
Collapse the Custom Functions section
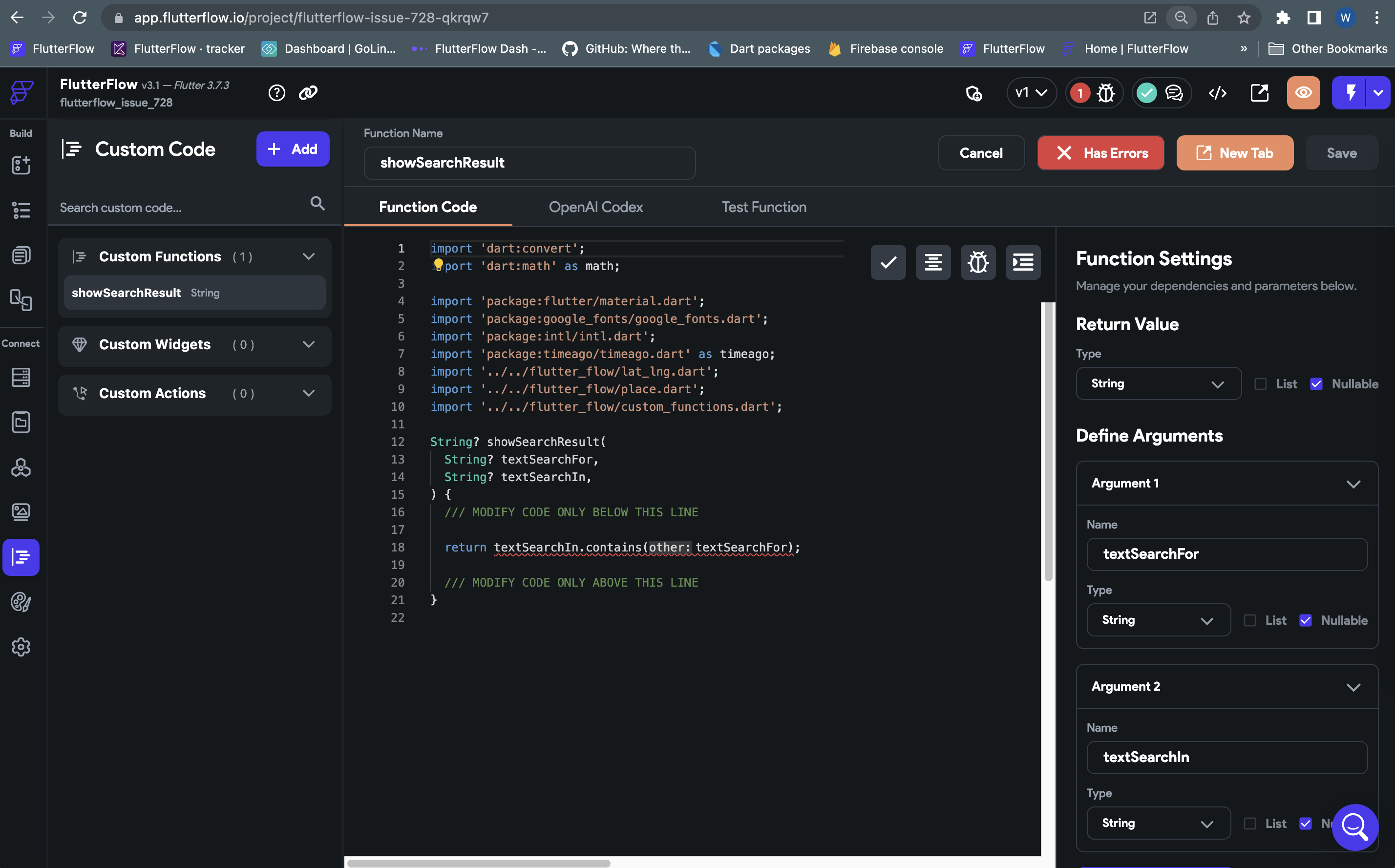309,256
